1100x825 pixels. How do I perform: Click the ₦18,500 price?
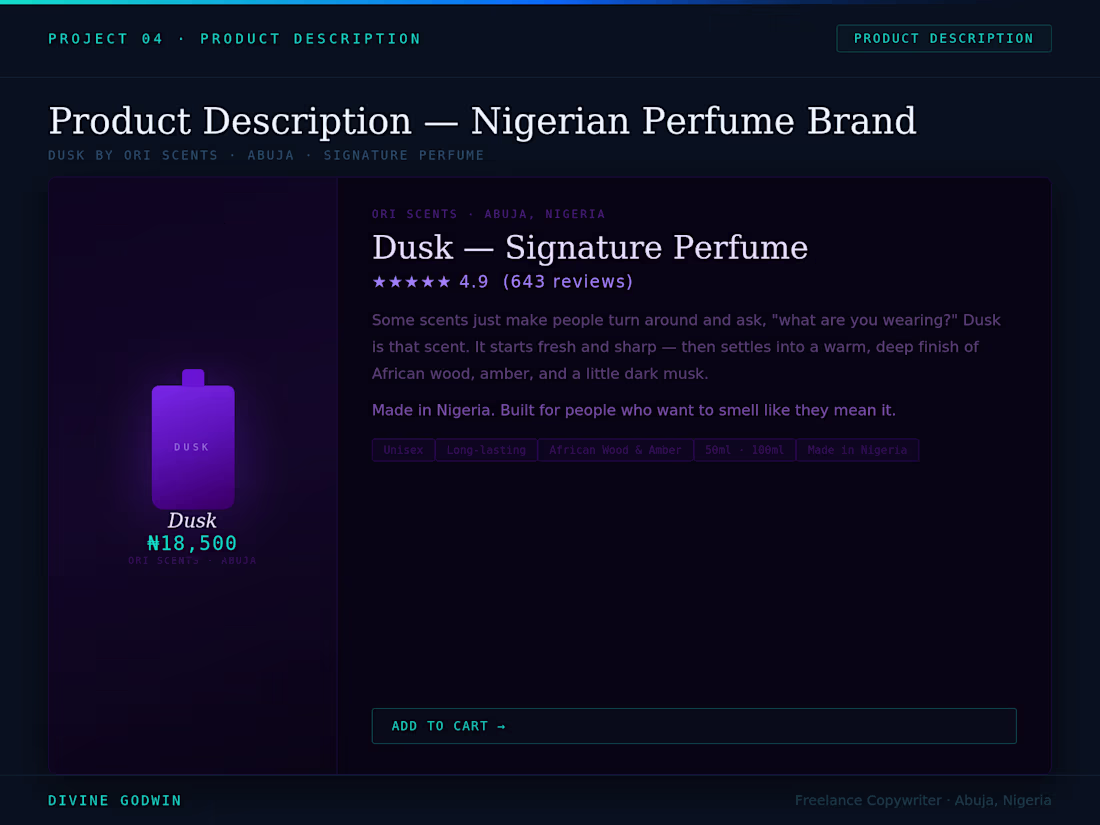click(192, 543)
